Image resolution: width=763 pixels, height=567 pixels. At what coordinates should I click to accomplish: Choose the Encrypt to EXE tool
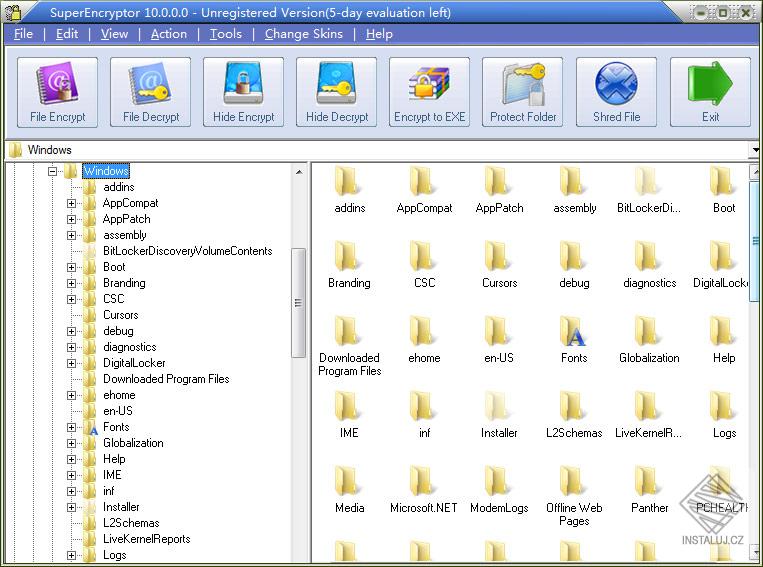pyautogui.click(x=429, y=91)
